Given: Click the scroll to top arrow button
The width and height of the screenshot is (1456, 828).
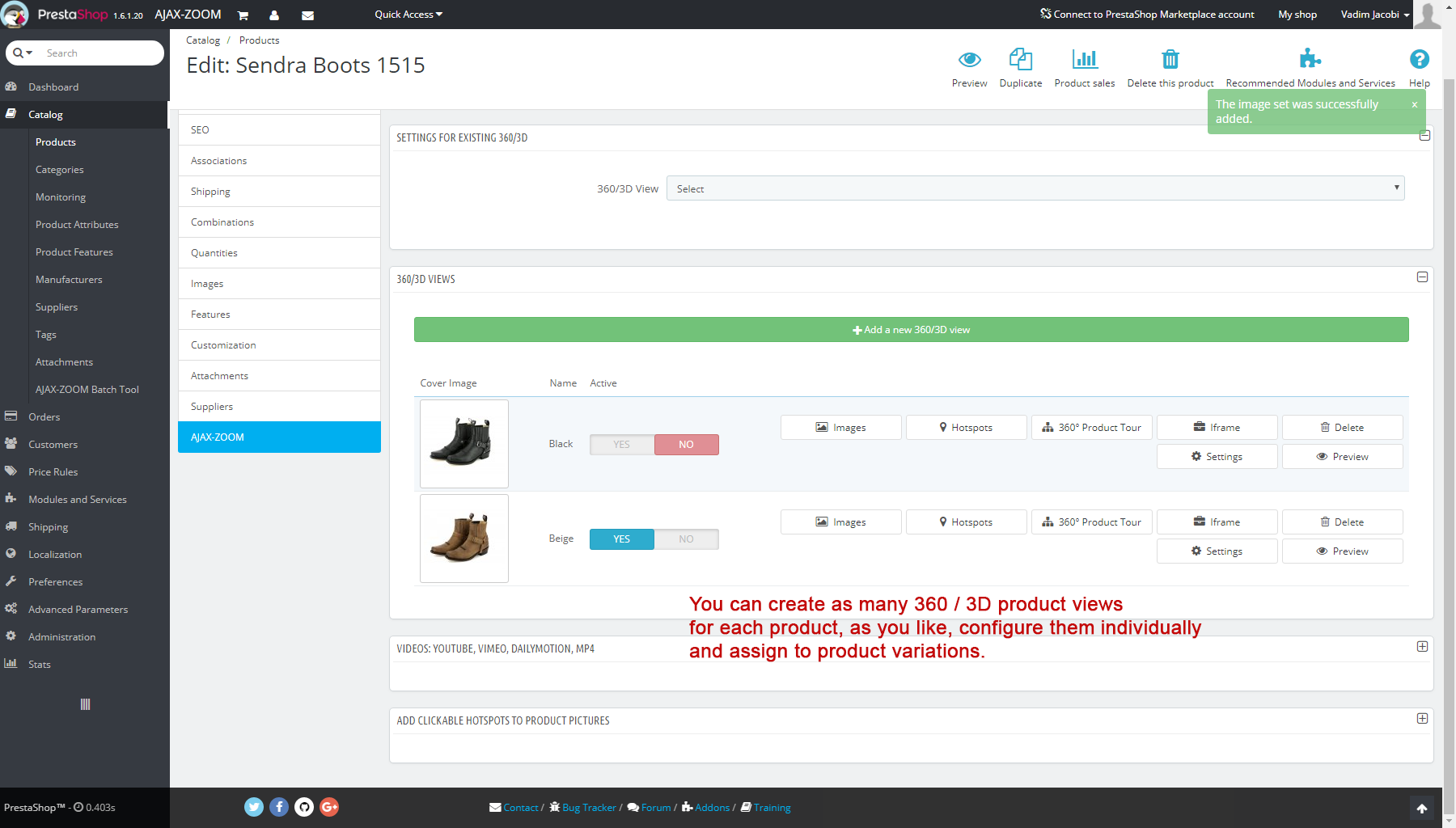Looking at the screenshot, I should pyautogui.click(x=1422, y=809).
